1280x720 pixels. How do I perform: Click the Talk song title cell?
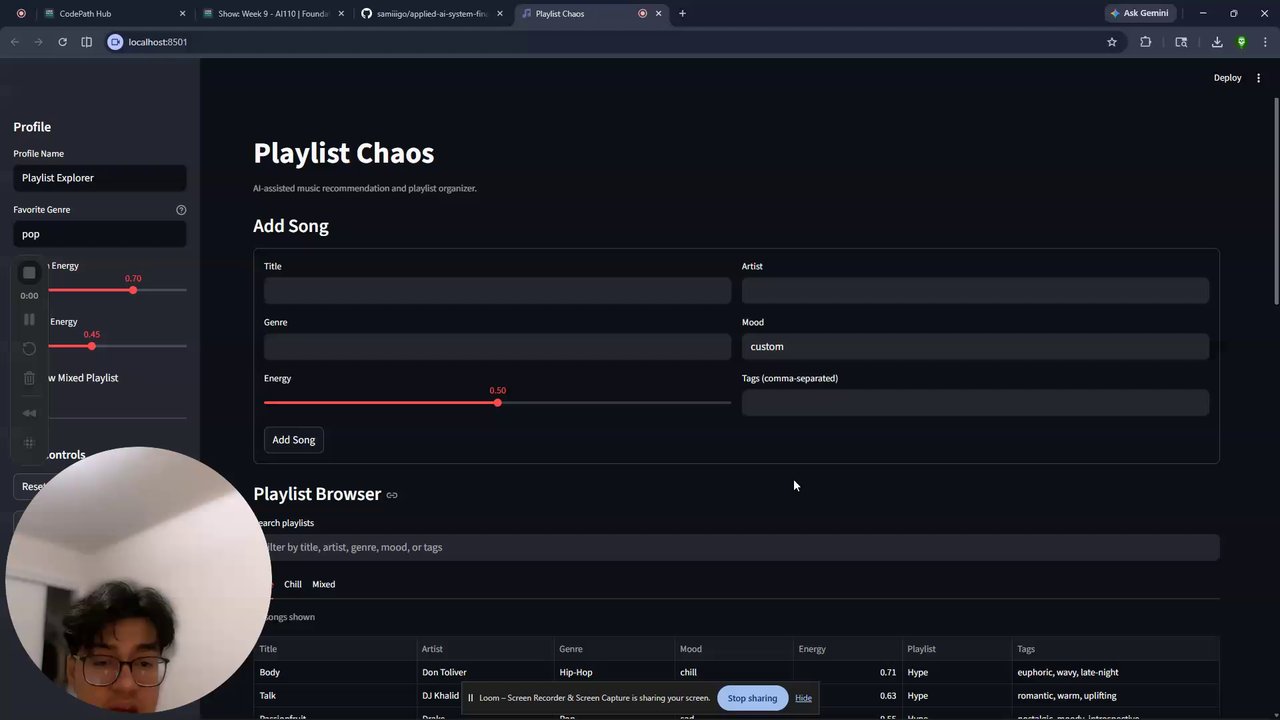point(335,695)
